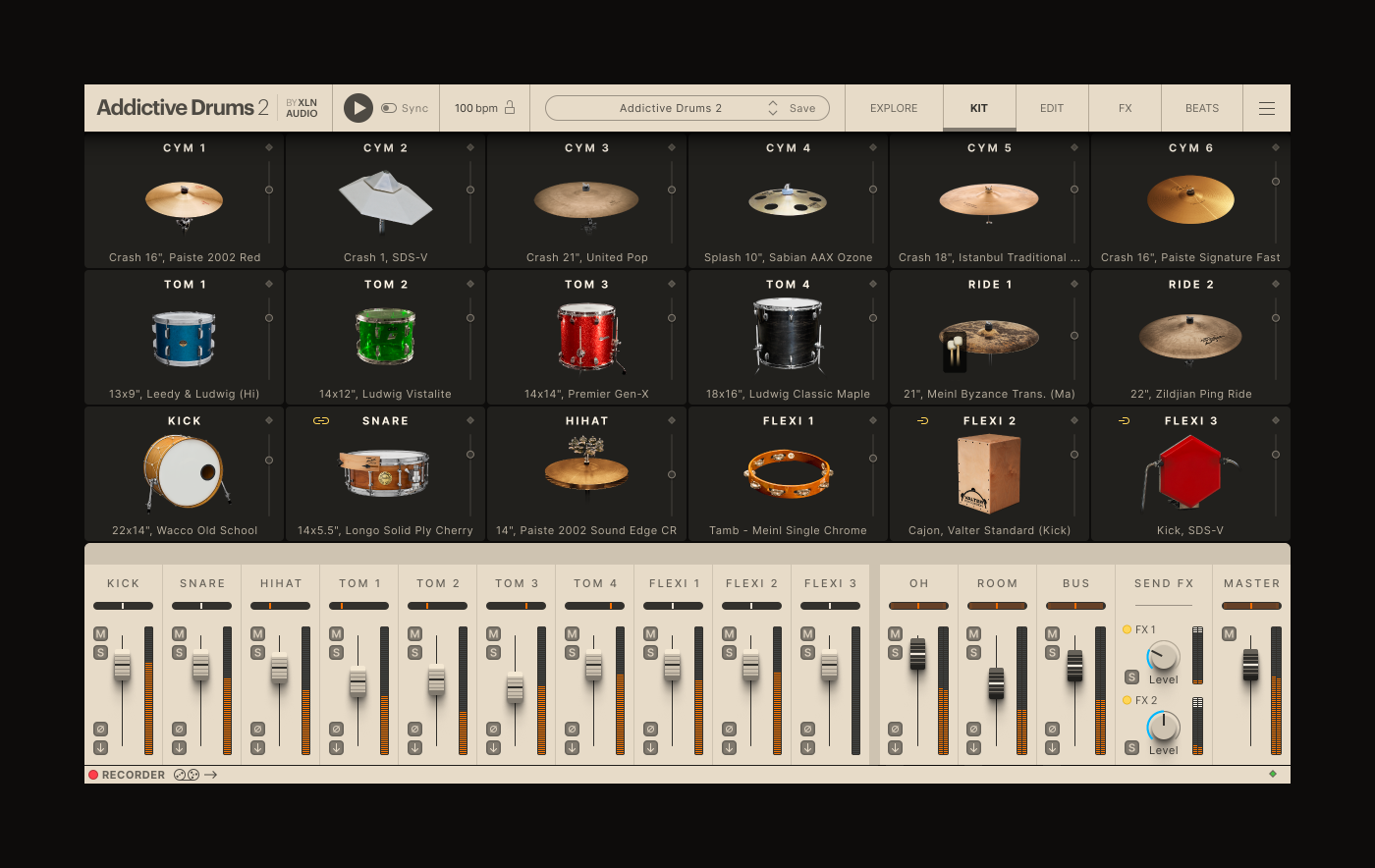Mute the OH mixer channel
Viewport: 1375px width, 868px height.
(x=895, y=633)
